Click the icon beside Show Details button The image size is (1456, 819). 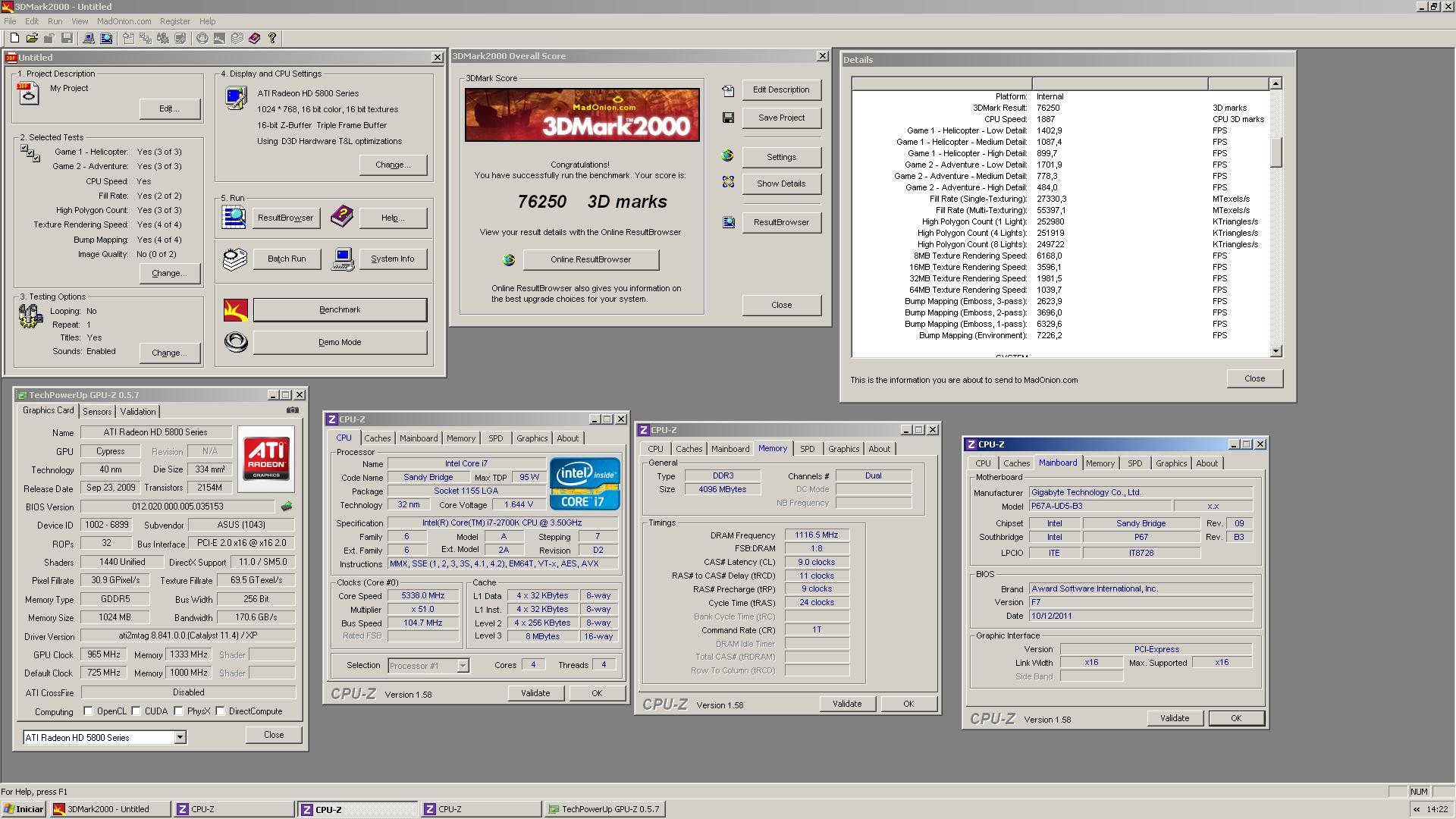click(728, 183)
